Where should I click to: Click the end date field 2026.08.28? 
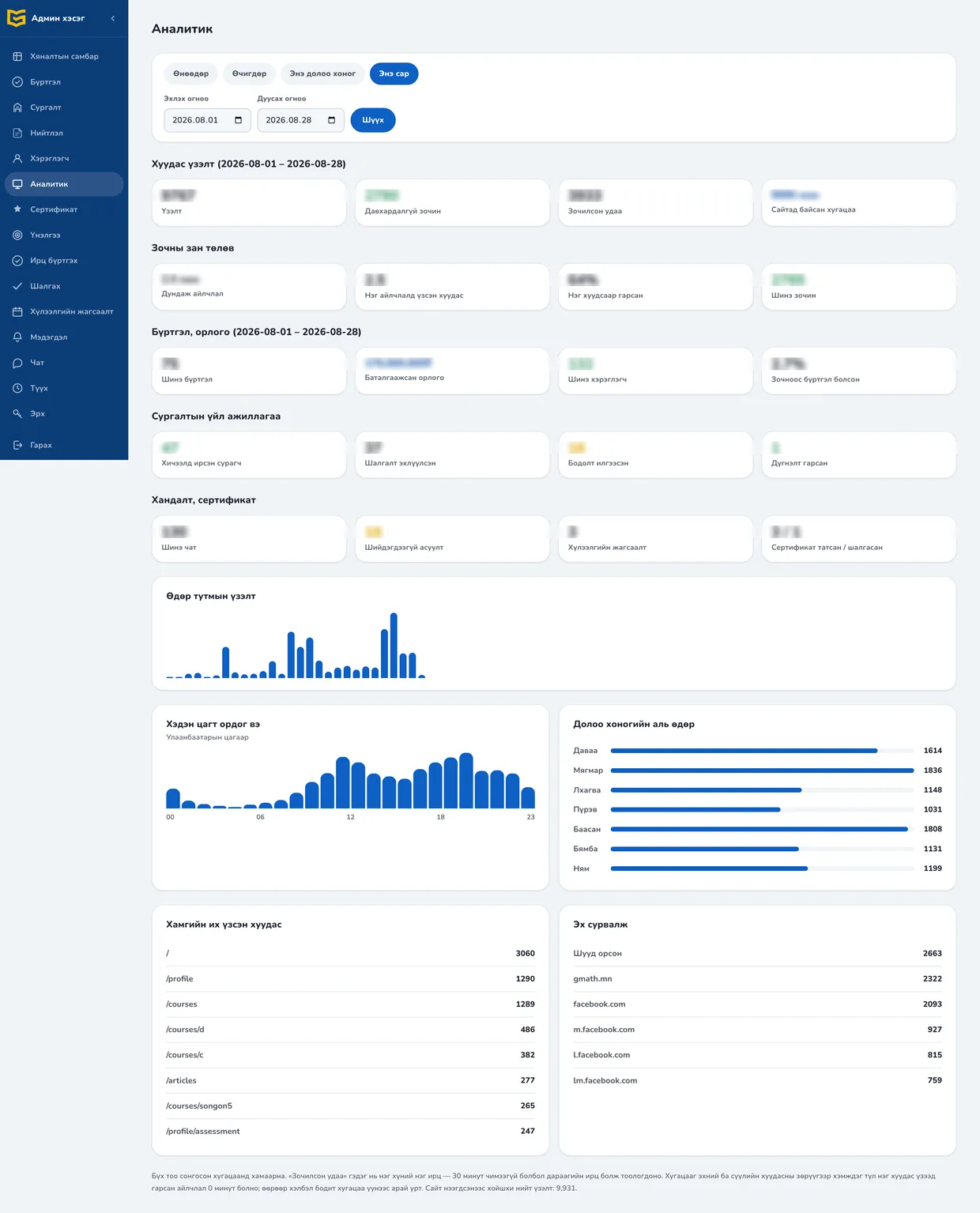pos(300,120)
